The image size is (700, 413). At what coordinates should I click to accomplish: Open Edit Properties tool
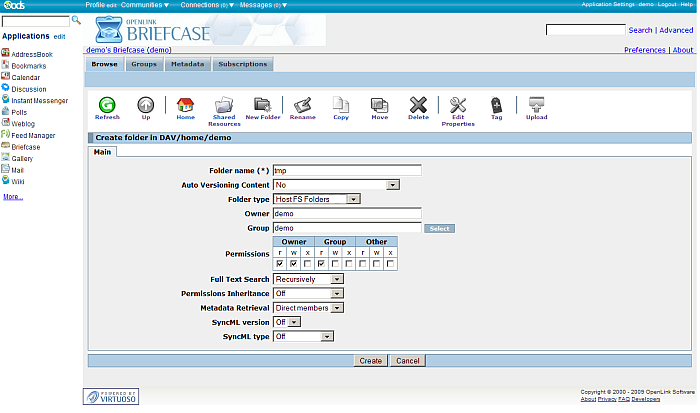pyautogui.click(x=458, y=104)
